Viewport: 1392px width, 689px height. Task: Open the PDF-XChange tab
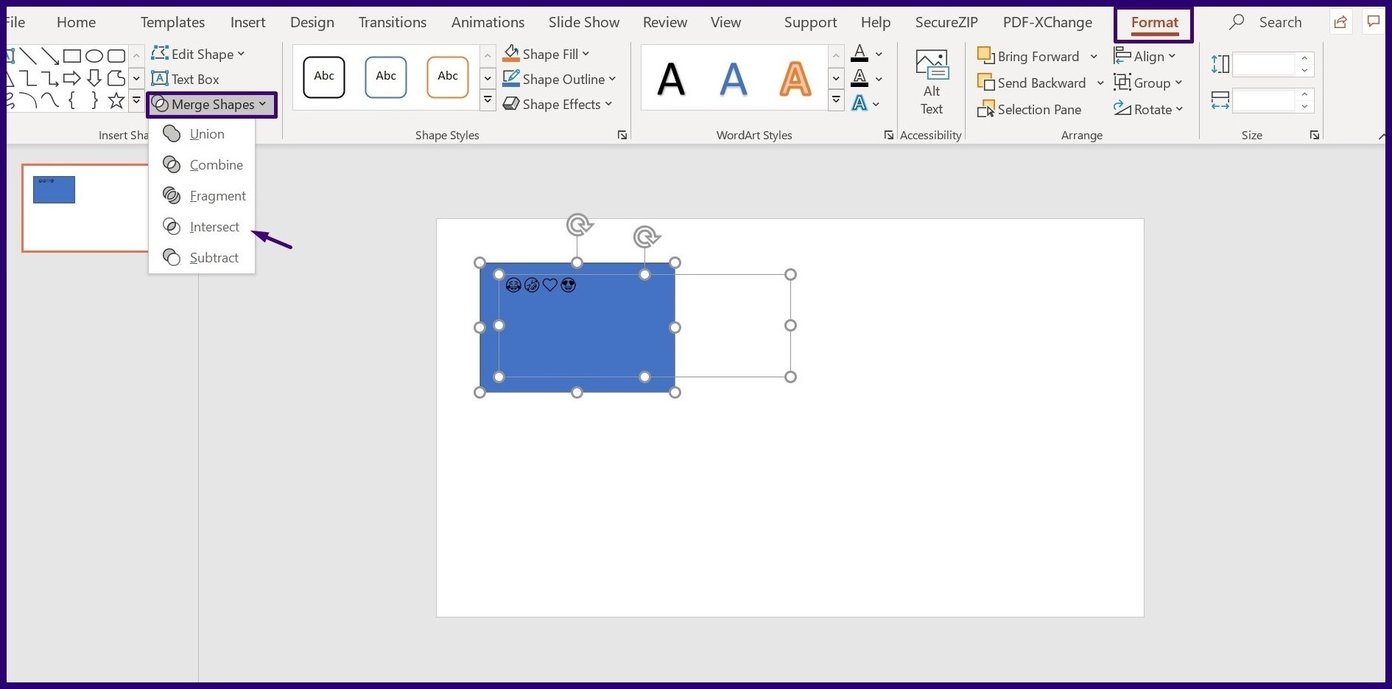coord(1048,22)
